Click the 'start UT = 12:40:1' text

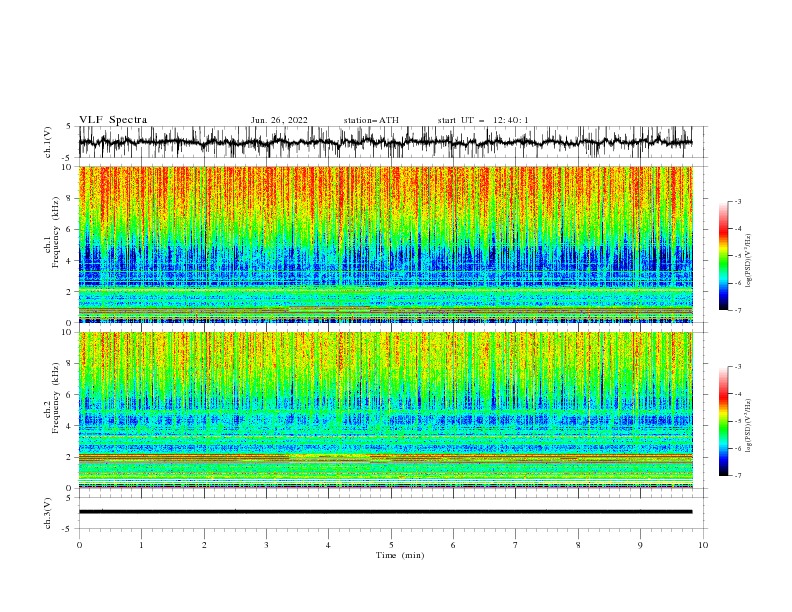coord(483,120)
